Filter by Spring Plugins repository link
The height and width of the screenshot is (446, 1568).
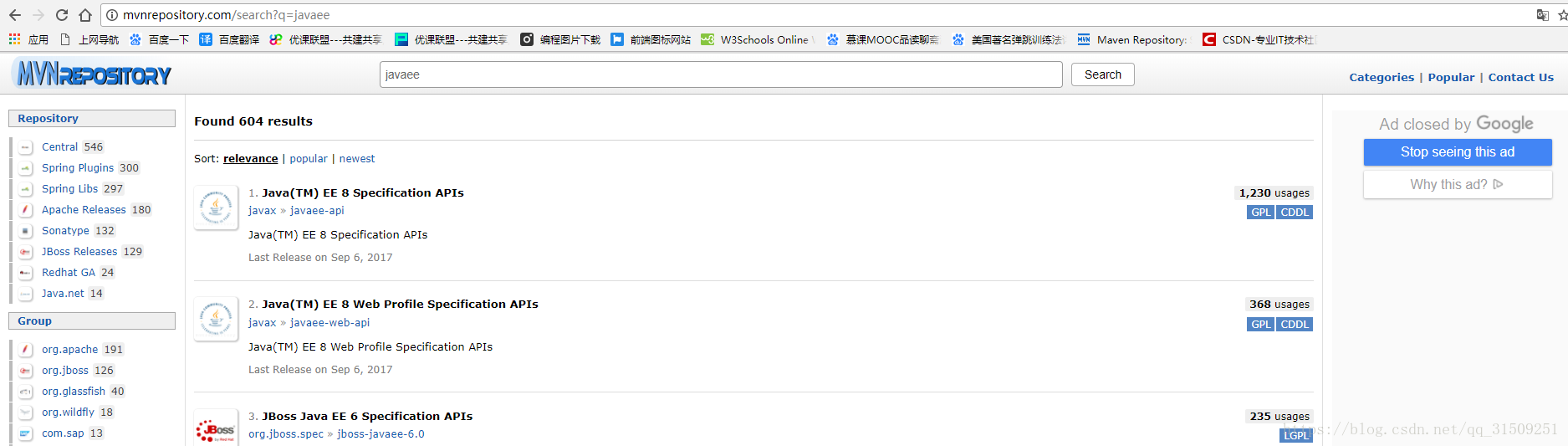78,168
